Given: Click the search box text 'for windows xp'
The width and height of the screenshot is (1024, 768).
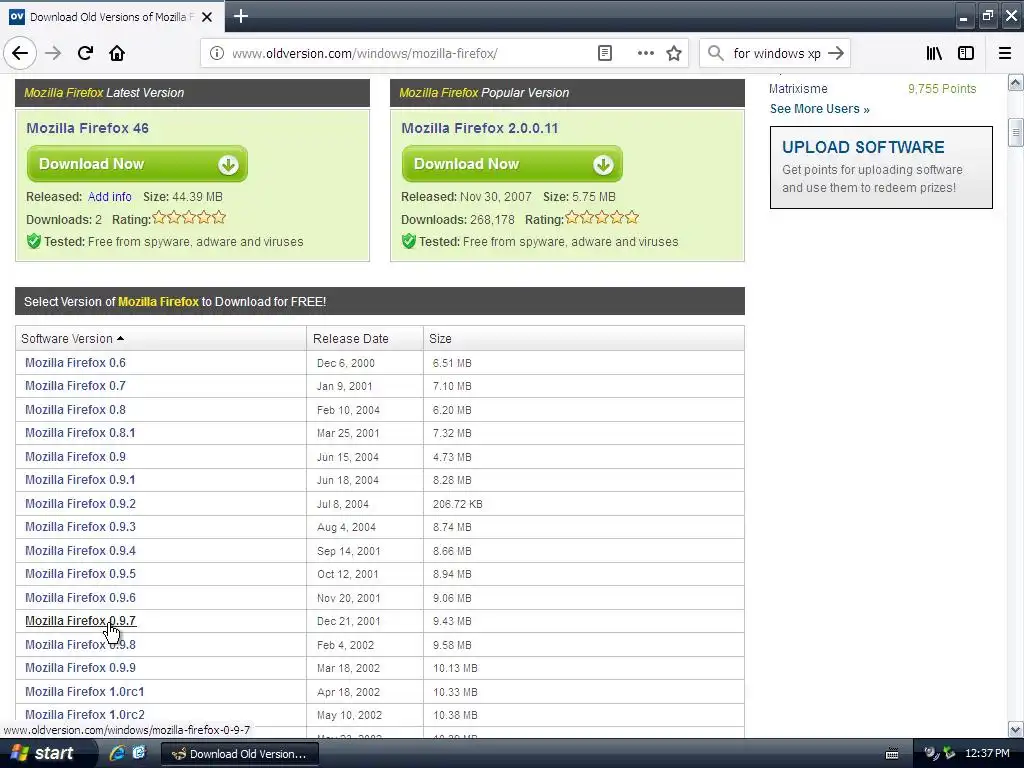Looking at the screenshot, I should [x=776, y=54].
